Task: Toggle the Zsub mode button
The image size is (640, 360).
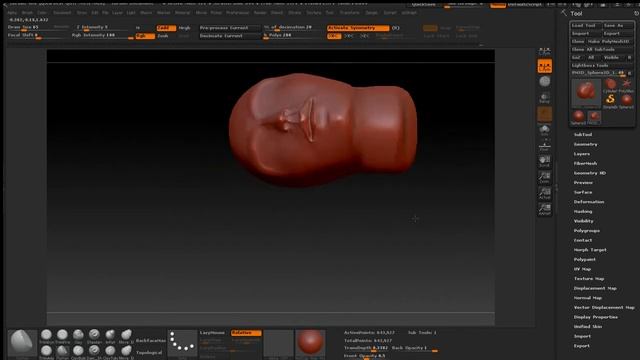Action: (x=163, y=36)
